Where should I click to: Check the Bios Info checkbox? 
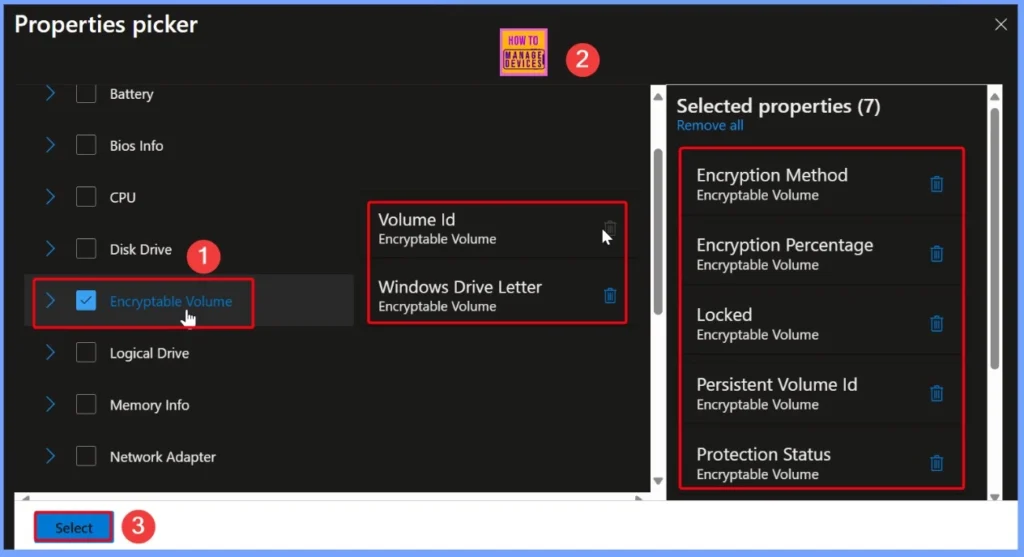(86, 145)
